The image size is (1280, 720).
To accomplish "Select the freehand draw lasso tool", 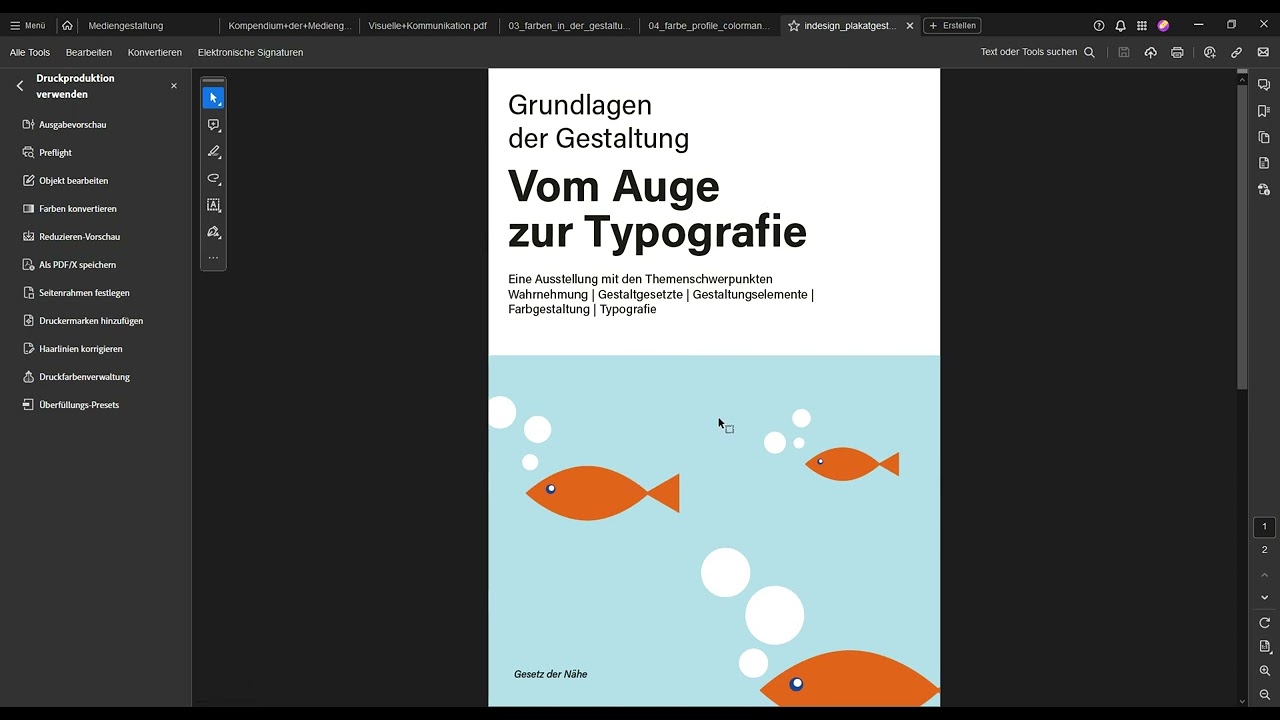I will pos(213,179).
